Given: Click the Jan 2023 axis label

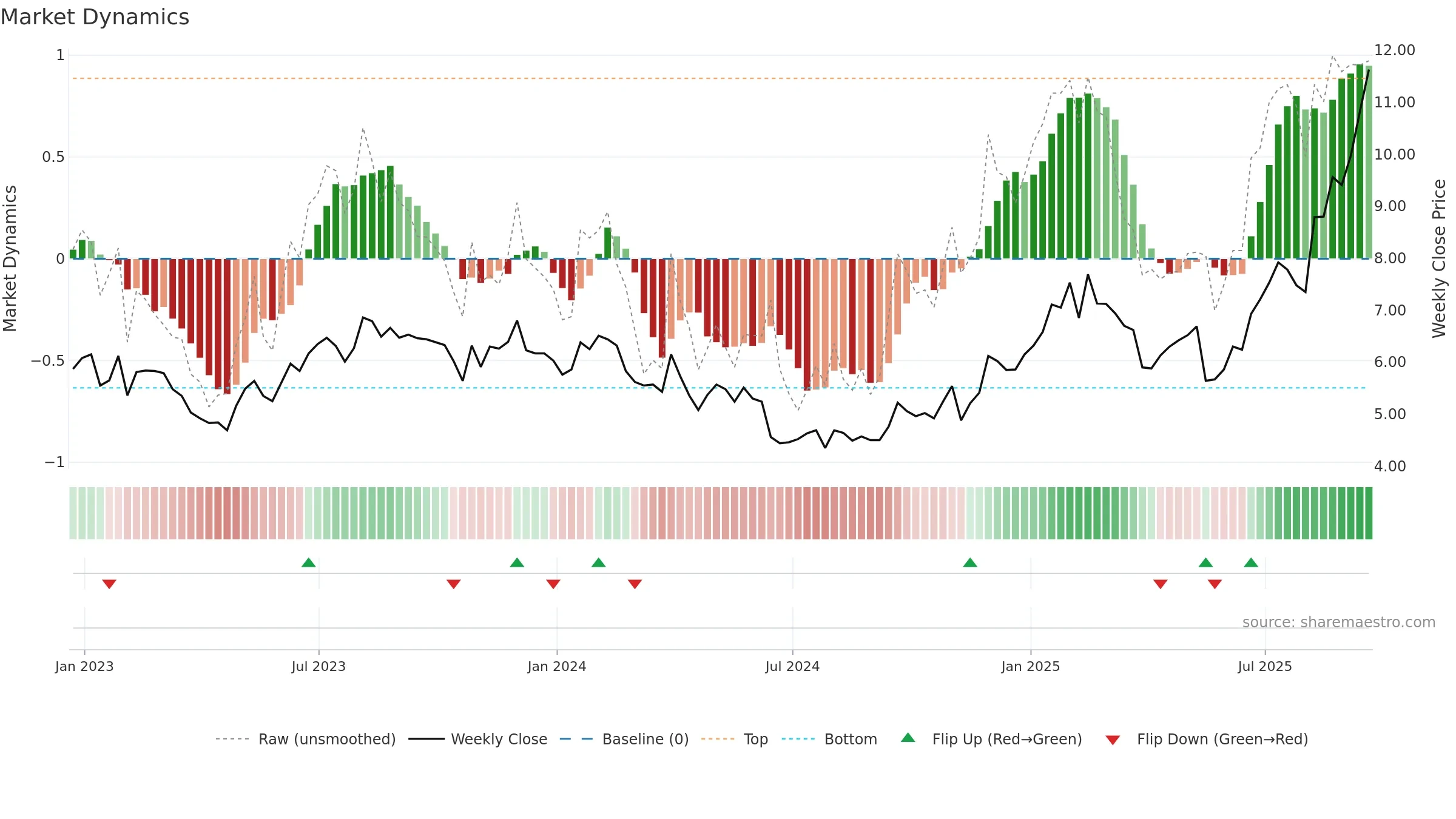Looking at the screenshot, I should [84, 666].
